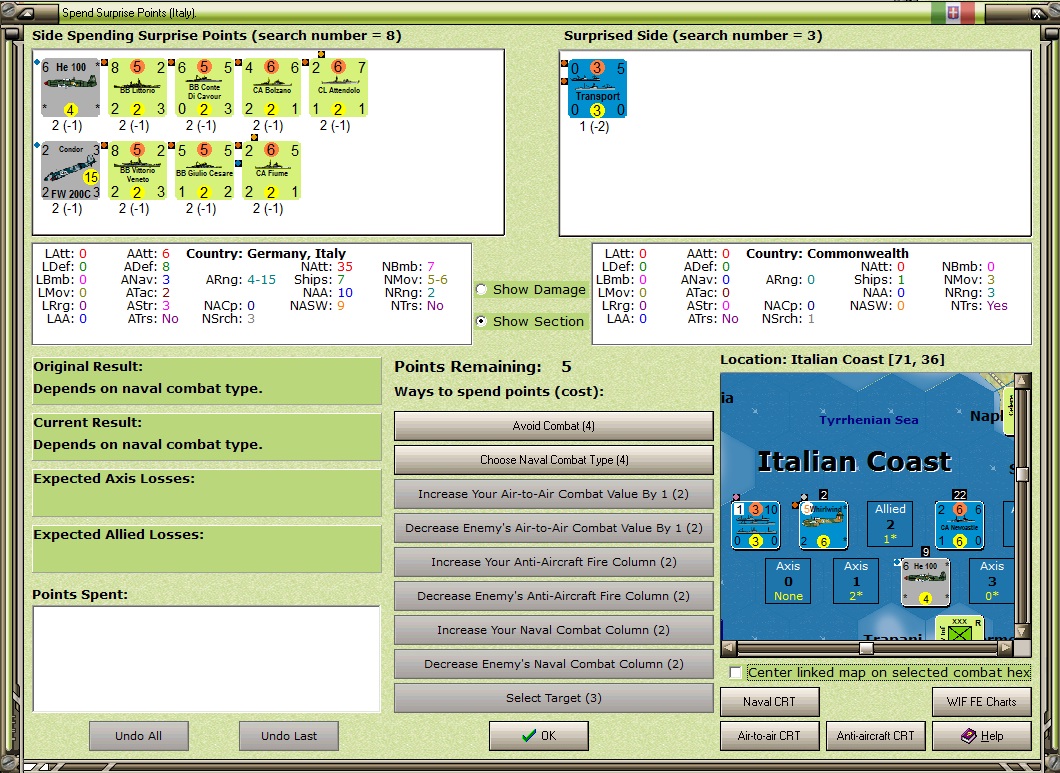1060x773 pixels.
Task: Select the Show Damage radio button
Action: coord(481,289)
